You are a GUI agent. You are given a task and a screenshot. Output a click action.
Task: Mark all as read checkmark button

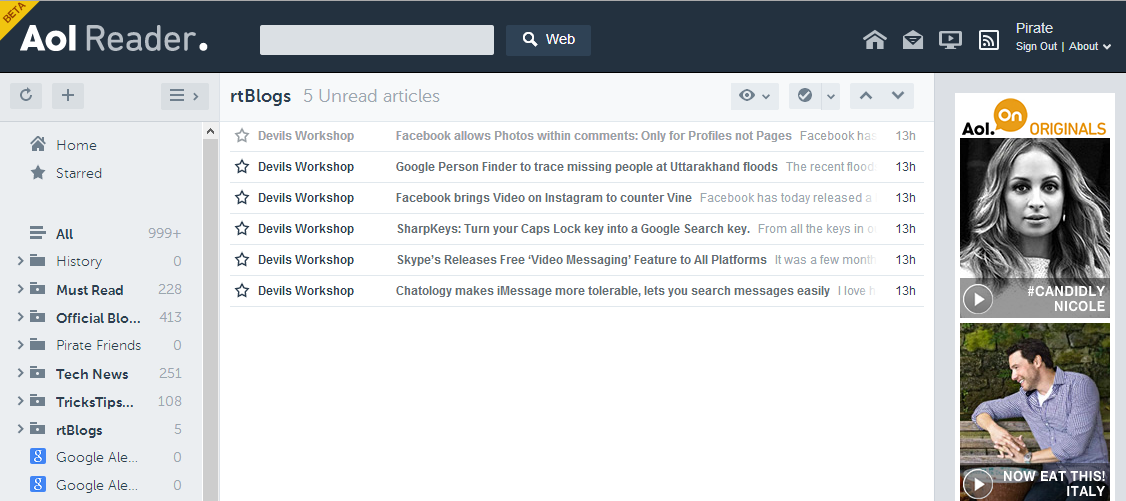[x=805, y=95]
